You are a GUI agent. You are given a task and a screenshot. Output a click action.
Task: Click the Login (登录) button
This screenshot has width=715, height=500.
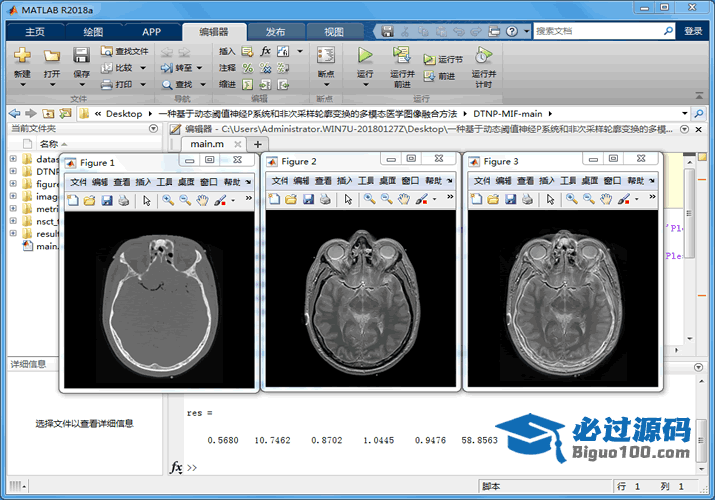pos(693,31)
